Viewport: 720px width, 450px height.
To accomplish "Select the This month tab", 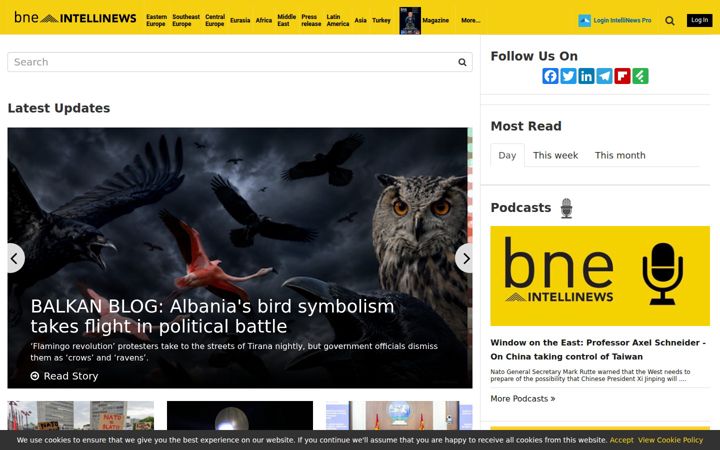I will (x=620, y=155).
